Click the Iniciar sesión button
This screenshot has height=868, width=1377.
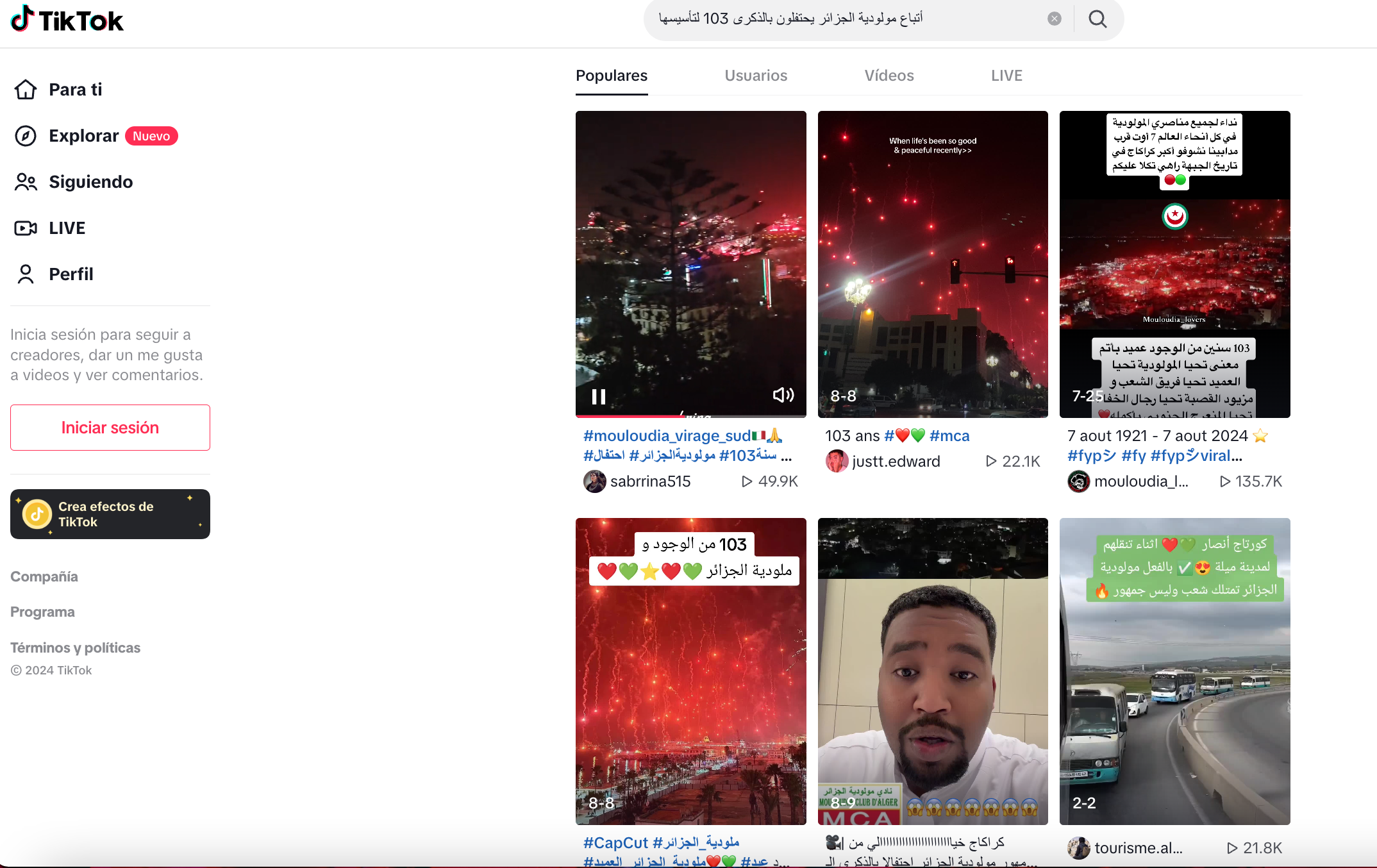pyautogui.click(x=110, y=428)
